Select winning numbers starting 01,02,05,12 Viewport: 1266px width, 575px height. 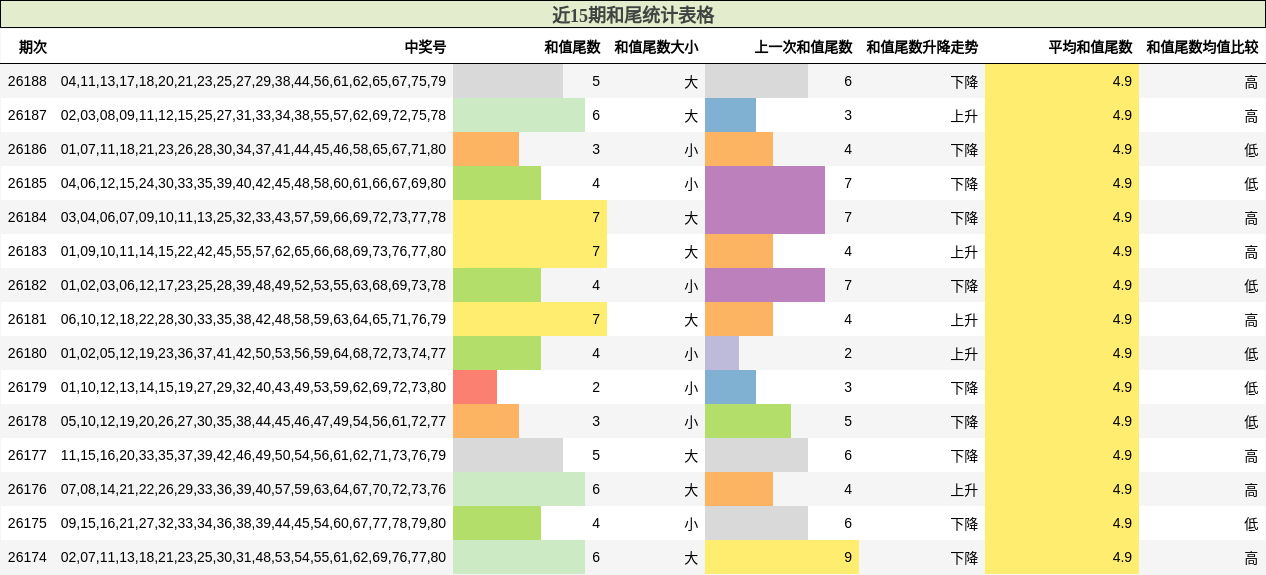tap(253, 353)
